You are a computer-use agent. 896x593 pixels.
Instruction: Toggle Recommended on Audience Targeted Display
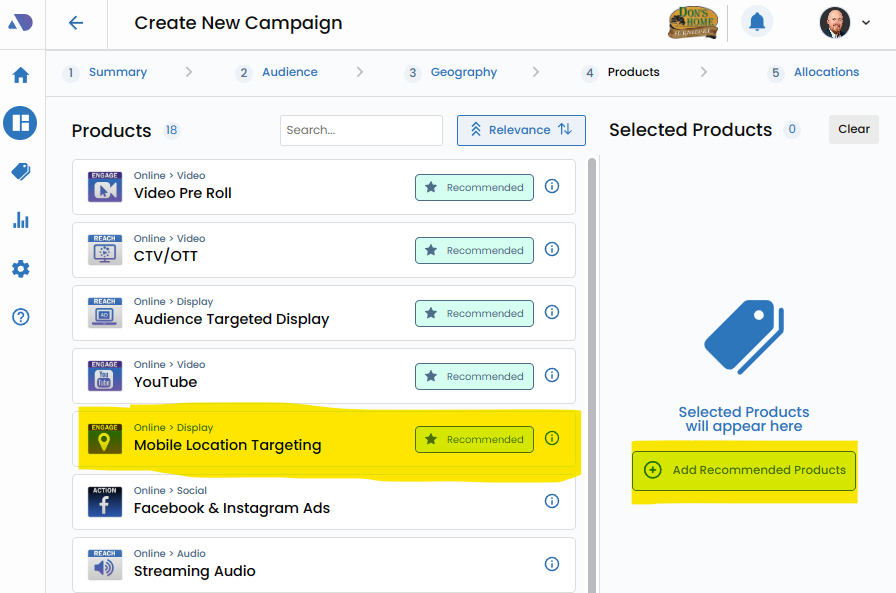(474, 313)
